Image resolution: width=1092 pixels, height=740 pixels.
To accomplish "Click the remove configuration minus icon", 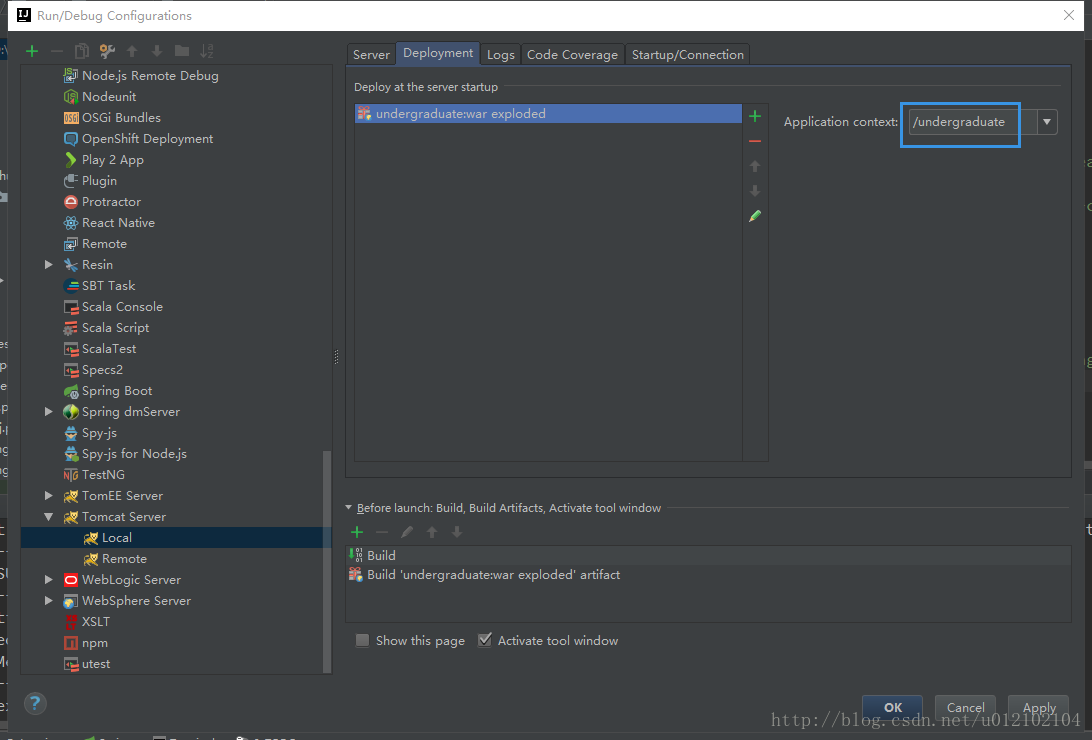I will (x=57, y=51).
